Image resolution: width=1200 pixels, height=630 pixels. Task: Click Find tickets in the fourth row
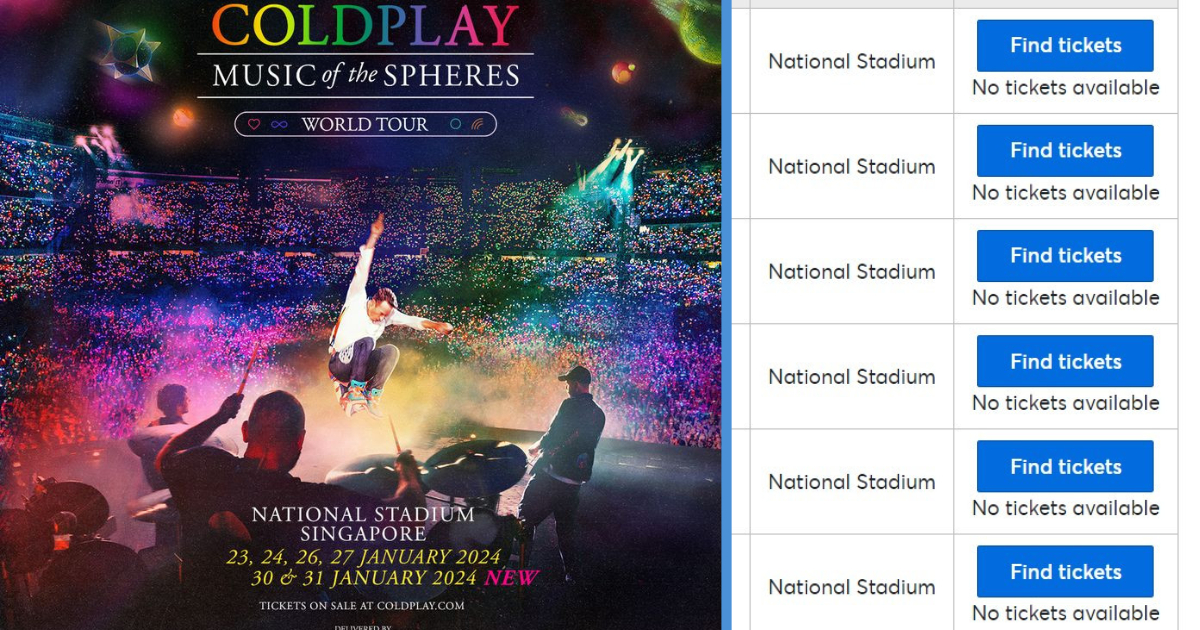tap(1064, 361)
